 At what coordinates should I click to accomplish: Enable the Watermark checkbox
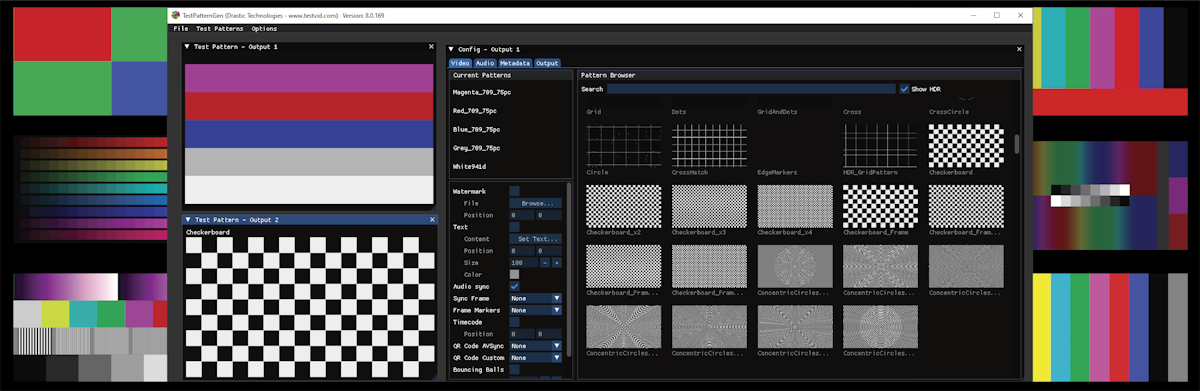click(x=515, y=191)
